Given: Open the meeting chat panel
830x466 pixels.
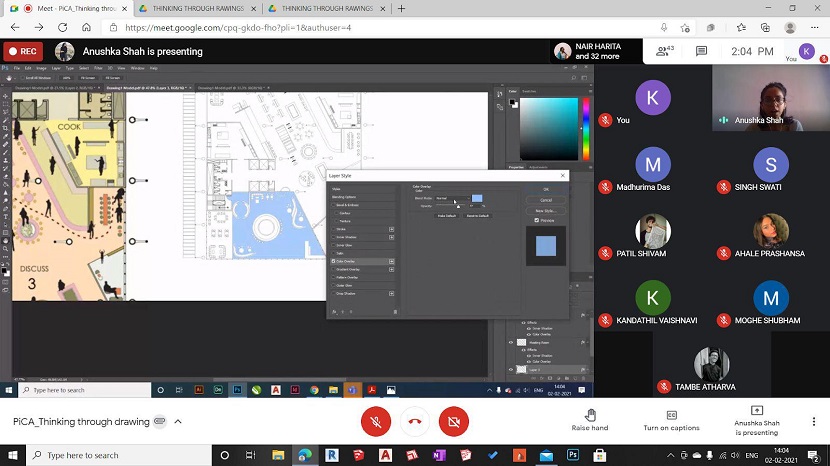Looking at the screenshot, I should pos(701,51).
